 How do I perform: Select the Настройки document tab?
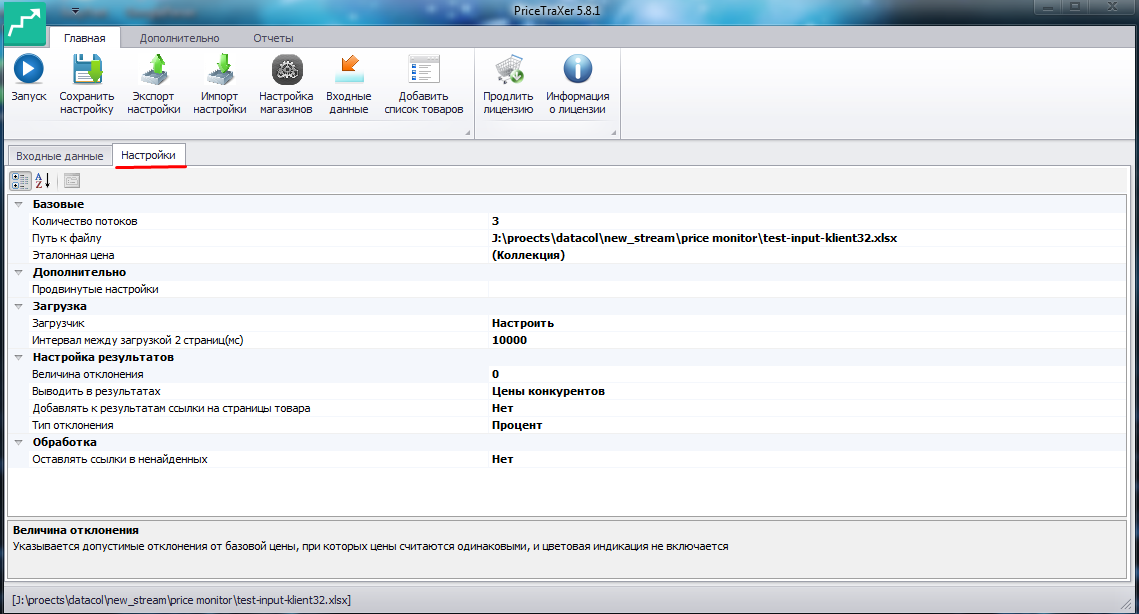(148, 155)
